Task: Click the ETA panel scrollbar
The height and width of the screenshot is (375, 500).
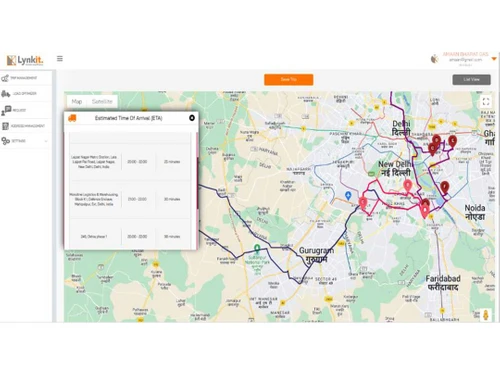Action: (x=197, y=183)
